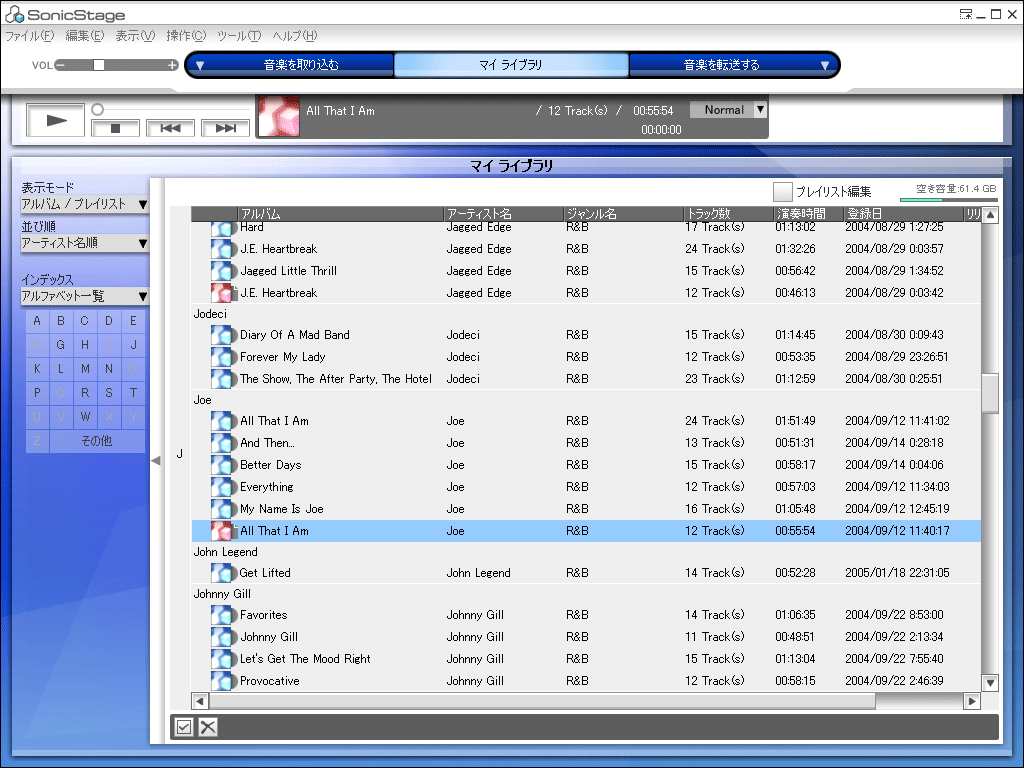Viewport: 1024px width, 768px height.
Task: Click album icon for The Show, The After Party
Action: [221, 379]
